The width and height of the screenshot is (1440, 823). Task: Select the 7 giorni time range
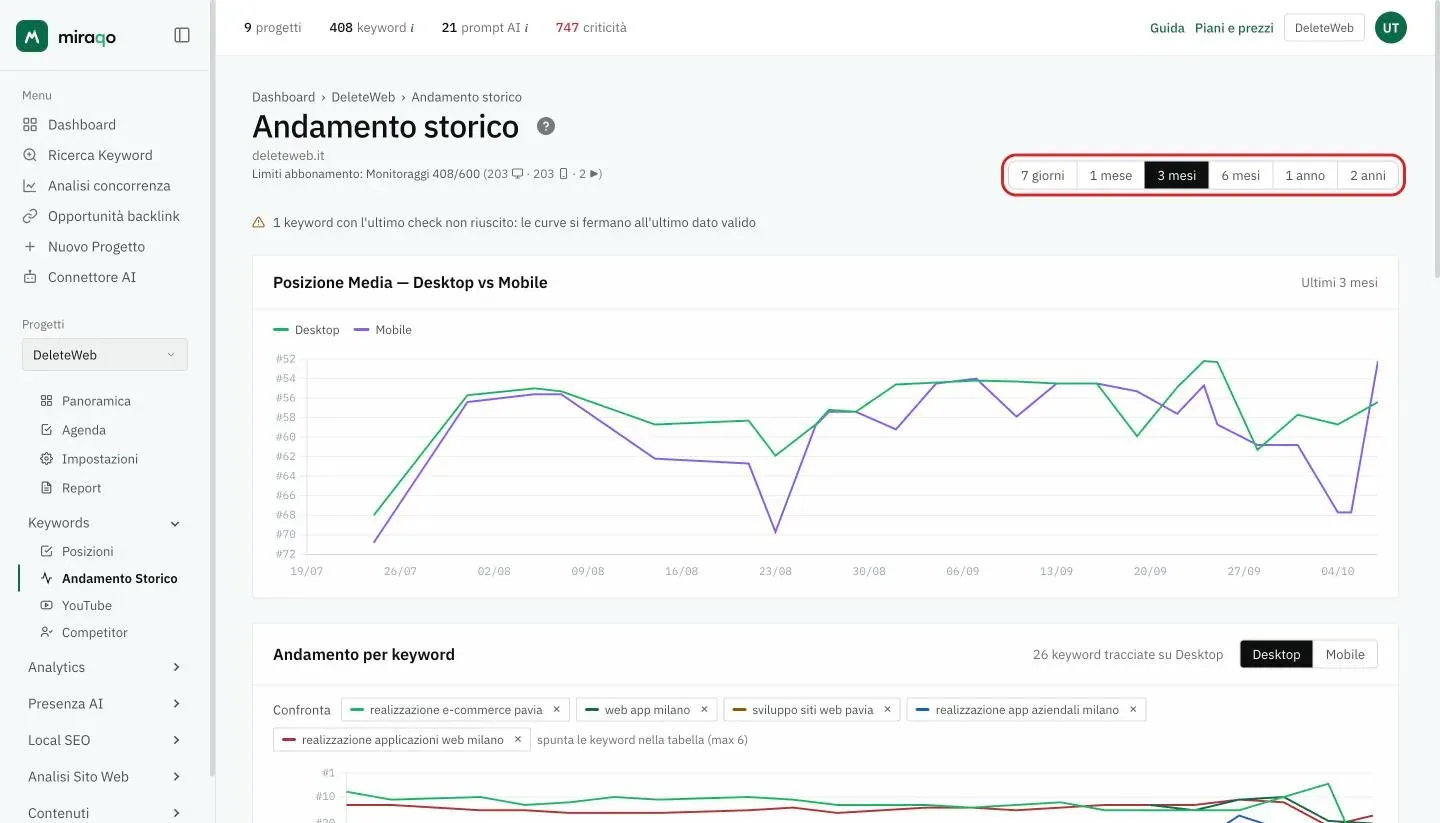pyautogui.click(x=1042, y=175)
